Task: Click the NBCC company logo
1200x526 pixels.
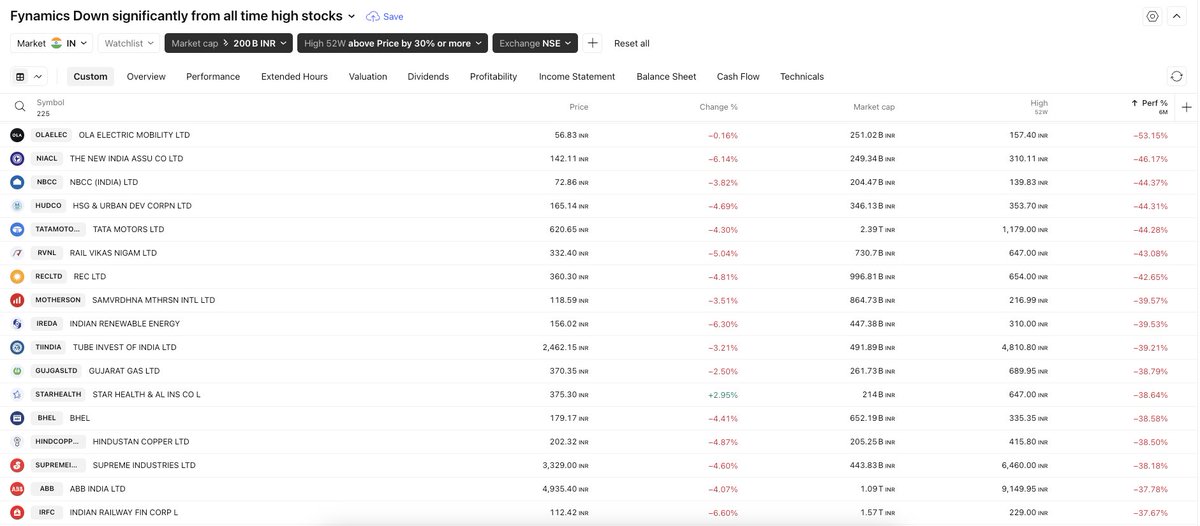Action: pyautogui.click(x=17, y=182)
